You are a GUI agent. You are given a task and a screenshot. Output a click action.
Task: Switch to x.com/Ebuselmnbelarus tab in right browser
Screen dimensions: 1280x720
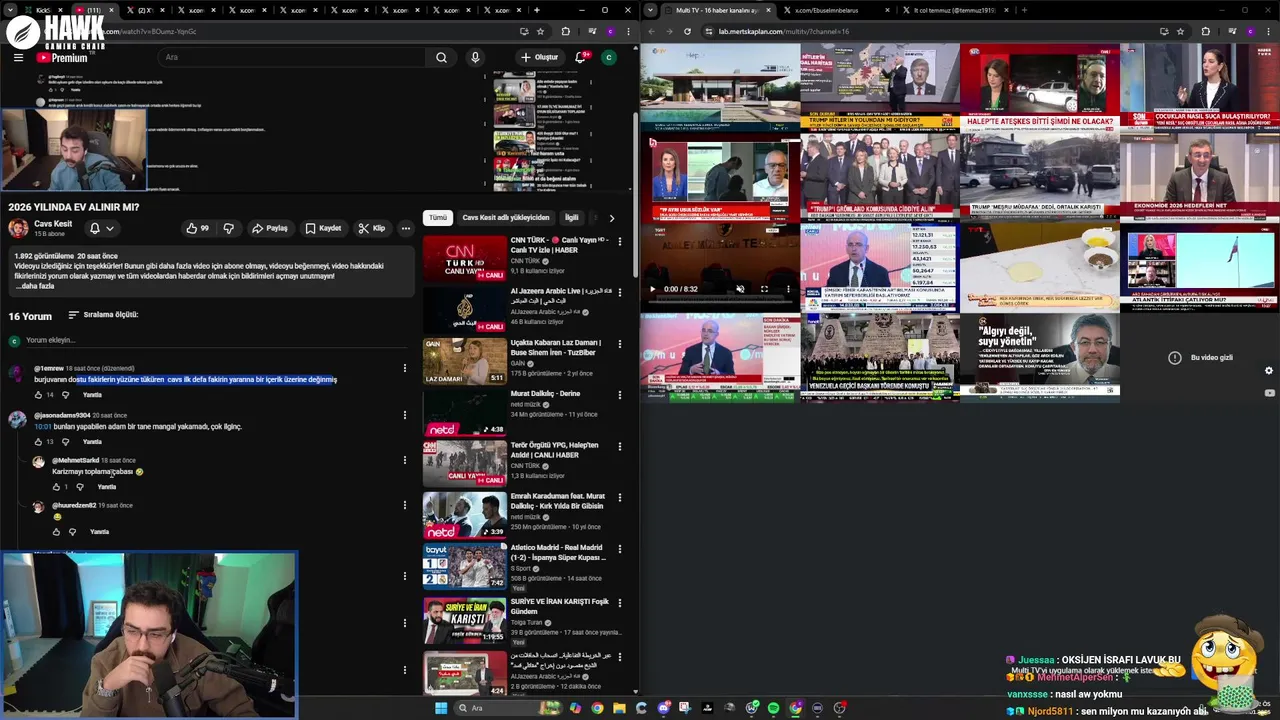(838, 10)
